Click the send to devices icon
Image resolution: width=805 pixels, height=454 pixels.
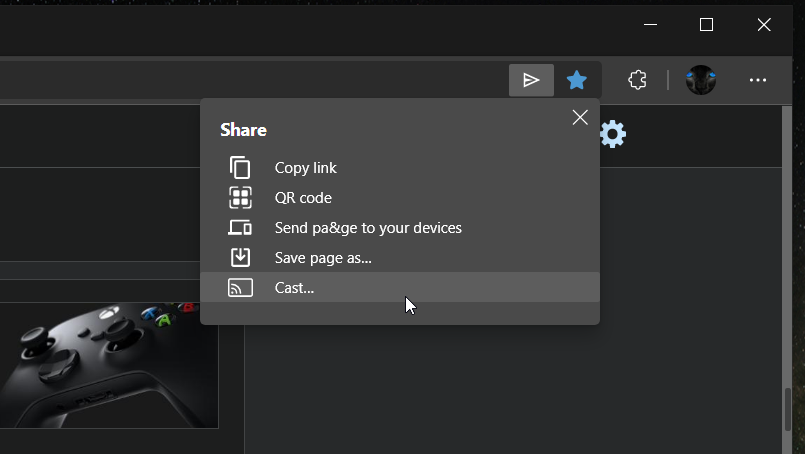click(x=240, y=228)
